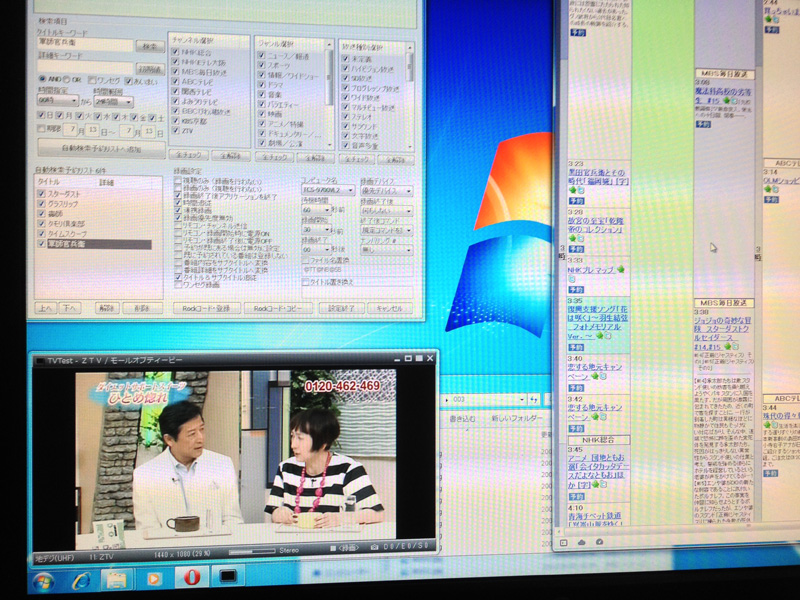Click the cloud icon in browser bottom bar
800x600 pixels.
pos(582,542)
